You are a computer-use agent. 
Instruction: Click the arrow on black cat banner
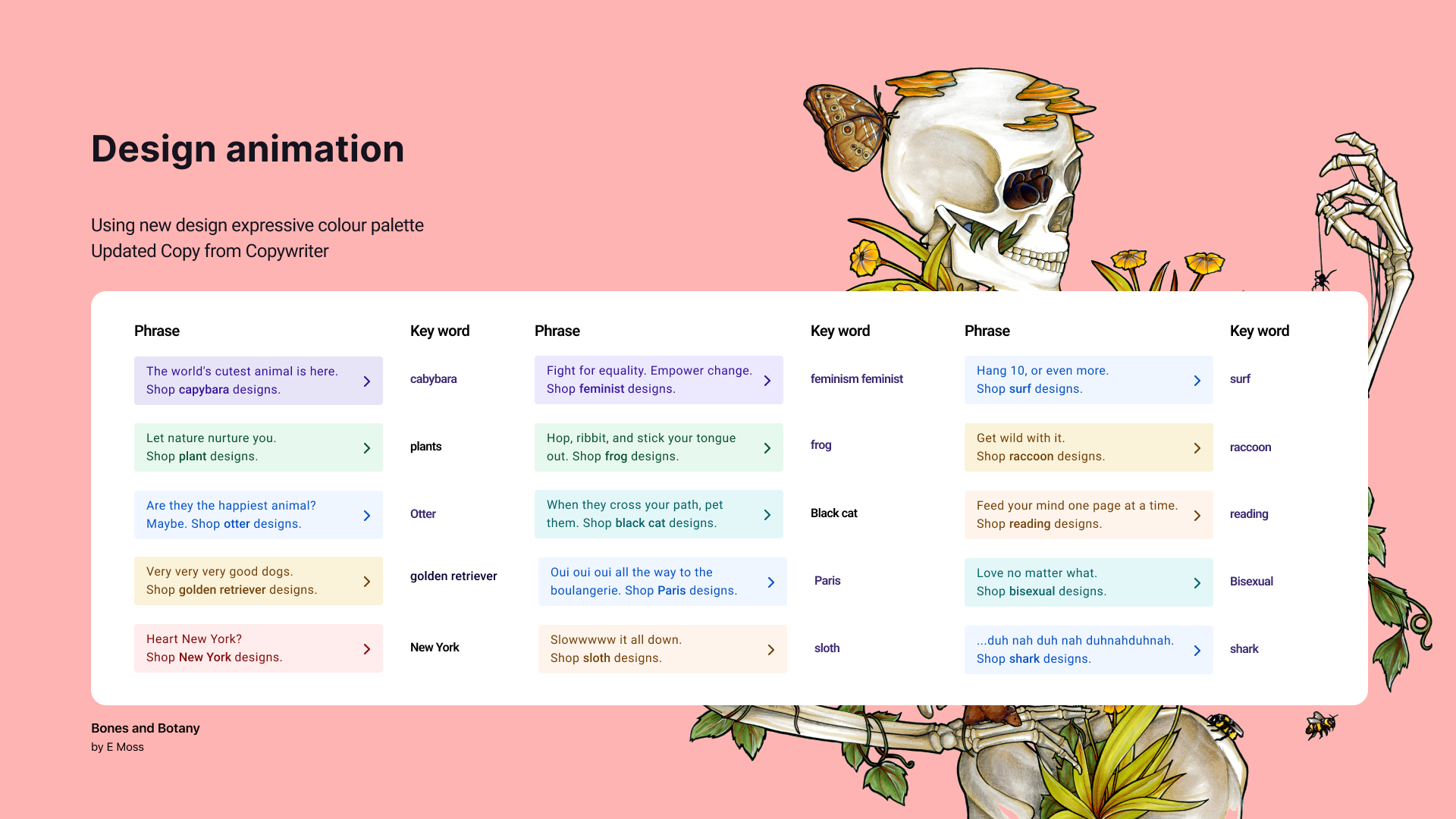pyautogui.click(x=767, y=515)
